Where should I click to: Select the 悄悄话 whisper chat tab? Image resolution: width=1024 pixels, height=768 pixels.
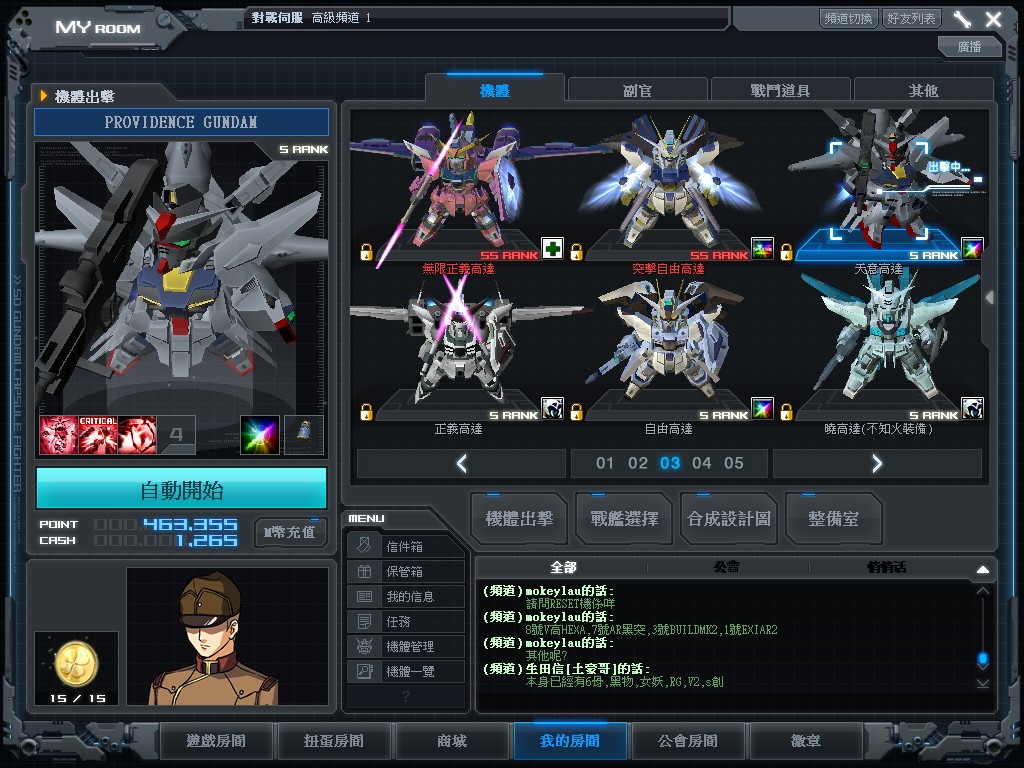click(886, 567)
